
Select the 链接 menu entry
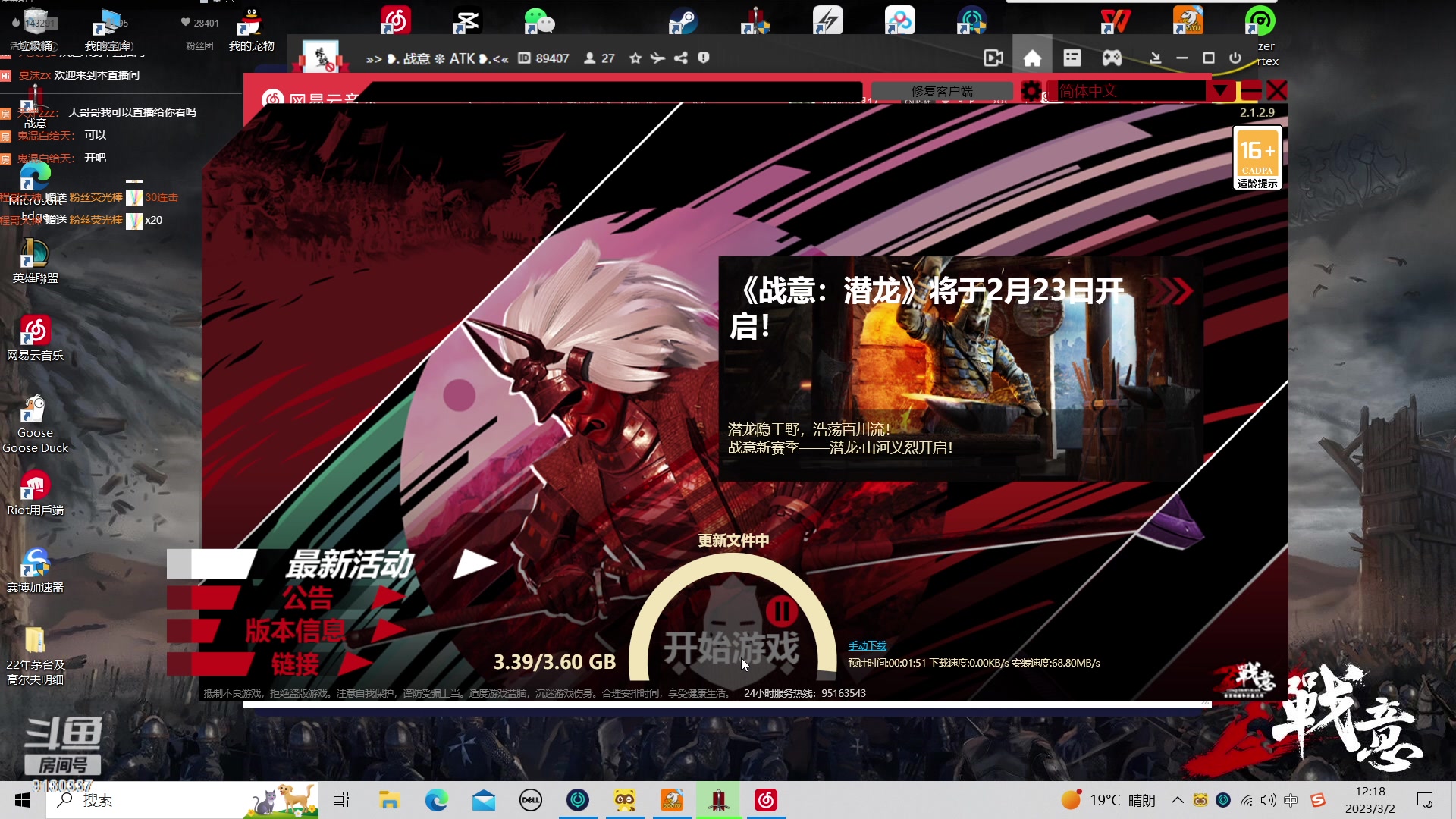(x=295, y=664)
